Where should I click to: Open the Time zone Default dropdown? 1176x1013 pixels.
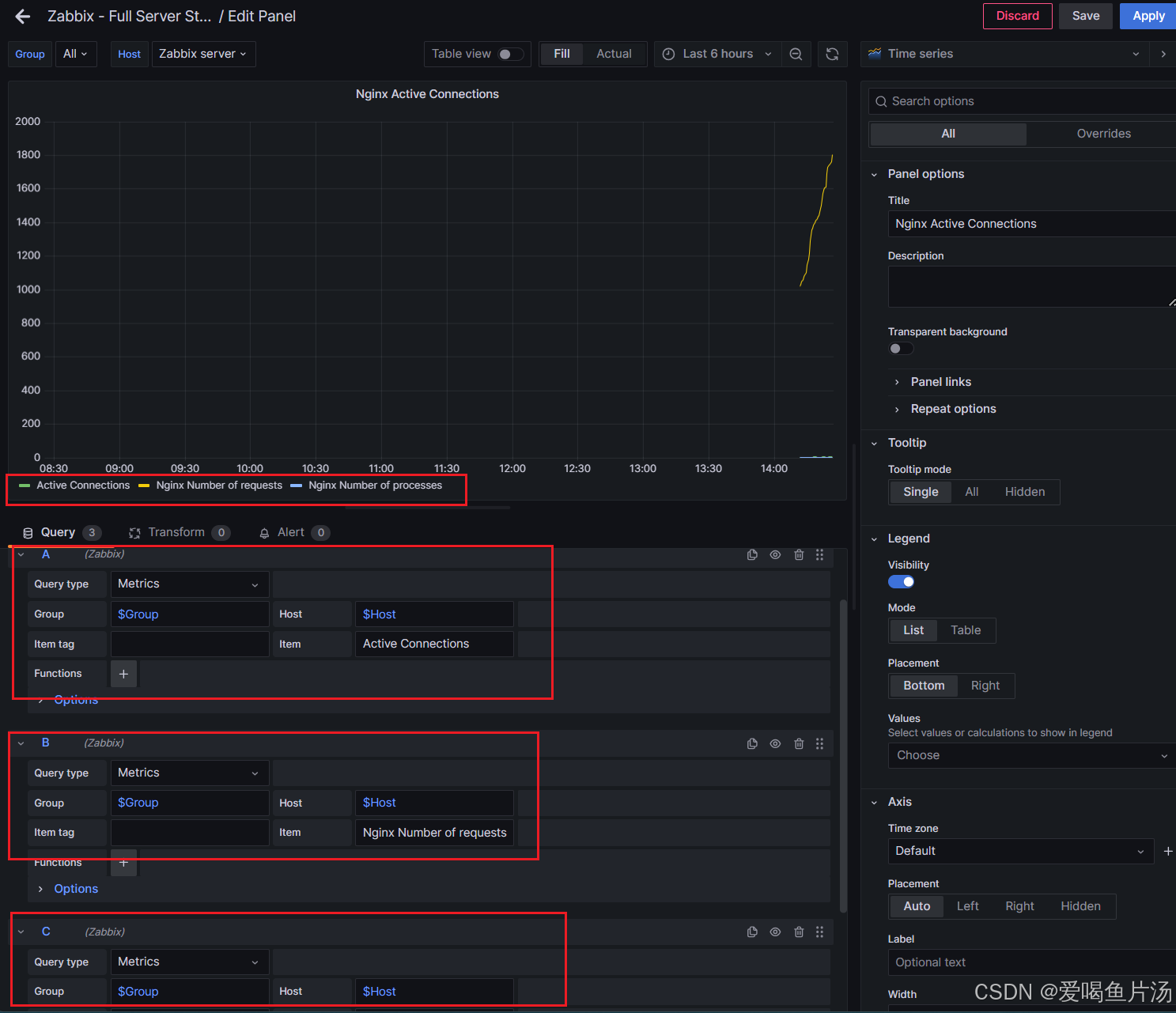pyautogui.click(x=1020, y=851)
